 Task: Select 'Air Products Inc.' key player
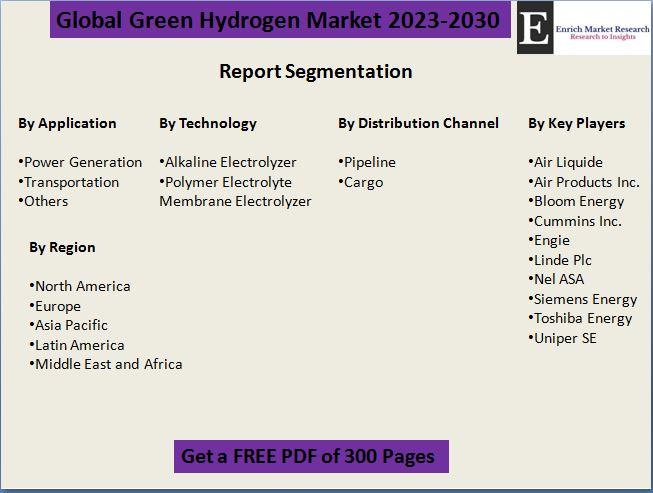click(x=584, y=182)
